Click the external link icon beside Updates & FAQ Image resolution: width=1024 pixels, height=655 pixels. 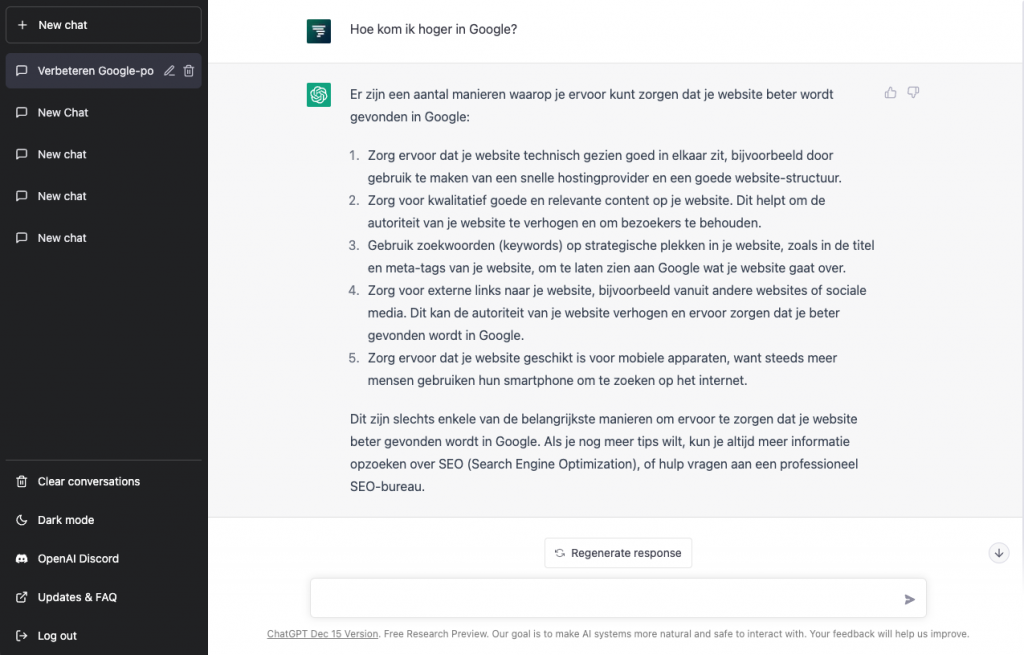pyautogui.click(x=22, y=597)
